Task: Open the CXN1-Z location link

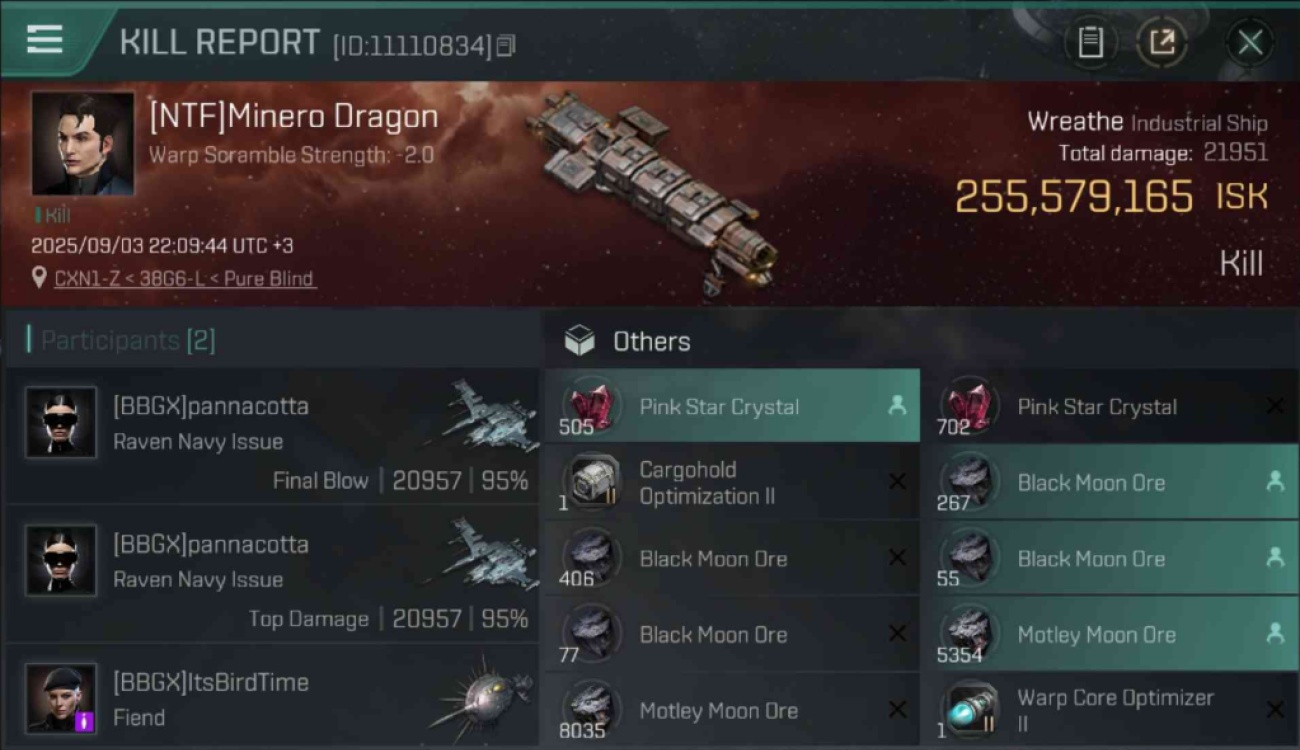Action: [x=90, y=279]
